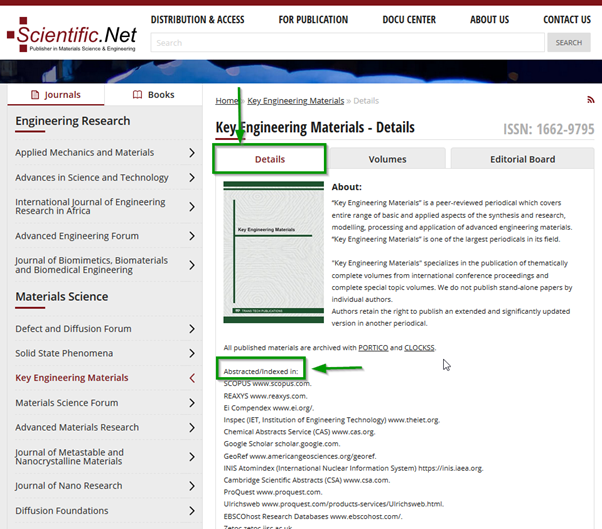Click the Ei Compendex www.ei.org entry
Screen dimensions: 602x529
pos(269,408)
